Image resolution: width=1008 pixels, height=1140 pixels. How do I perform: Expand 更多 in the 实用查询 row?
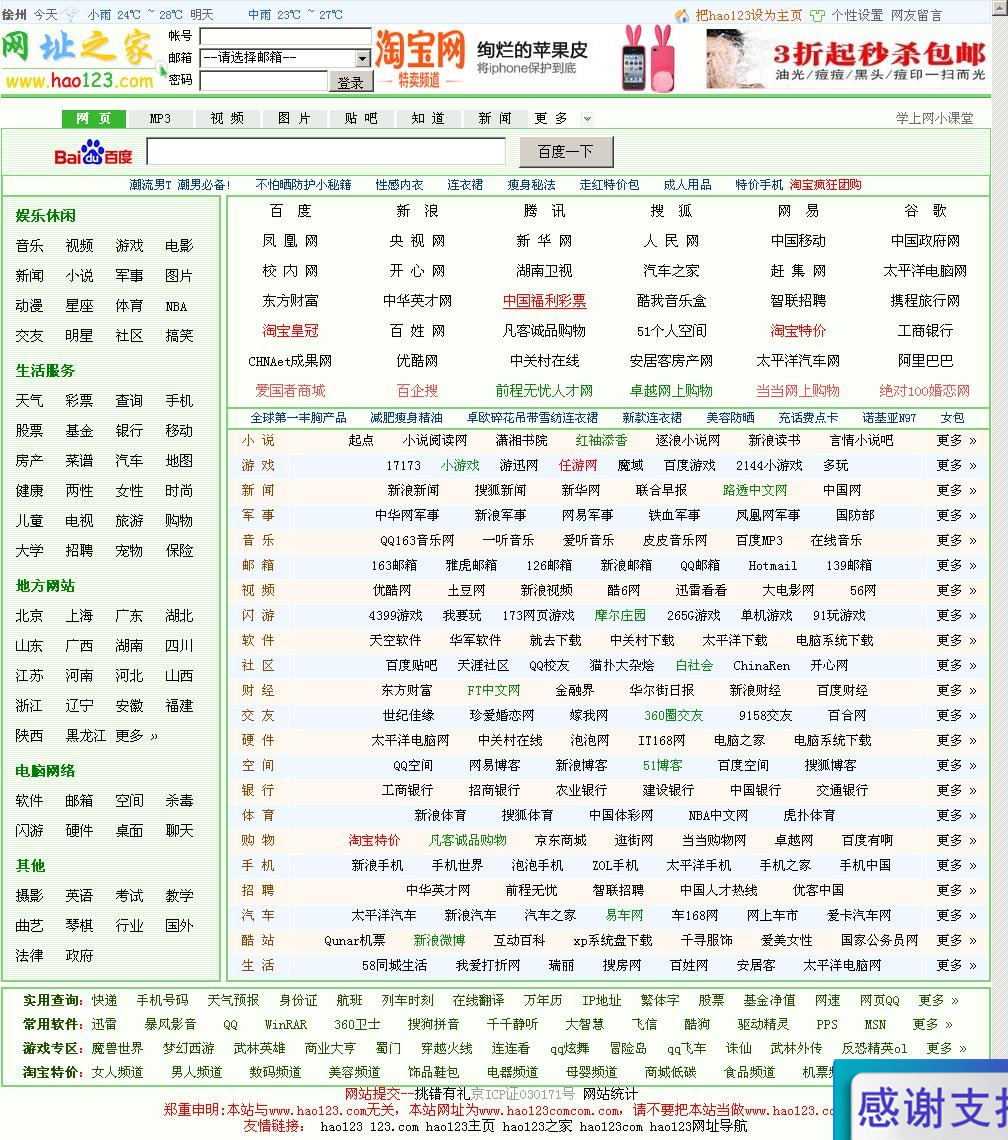(x=938, y=1000)
